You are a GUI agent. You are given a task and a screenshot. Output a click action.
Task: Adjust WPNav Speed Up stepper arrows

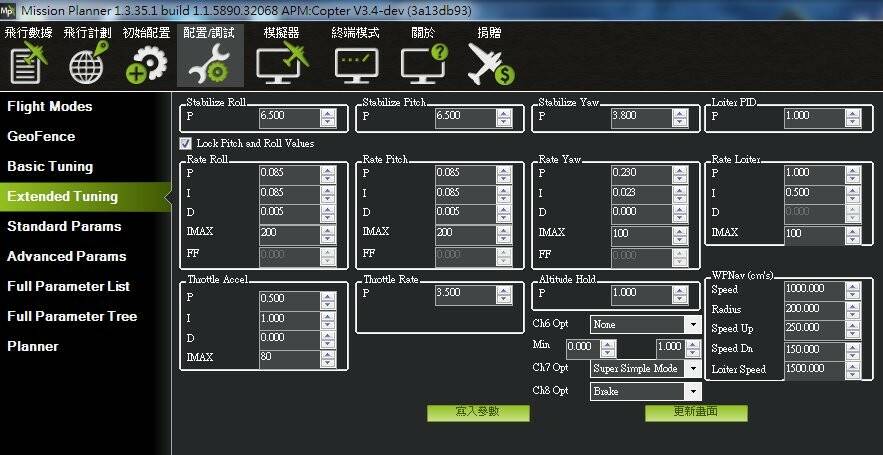(853, 330)
